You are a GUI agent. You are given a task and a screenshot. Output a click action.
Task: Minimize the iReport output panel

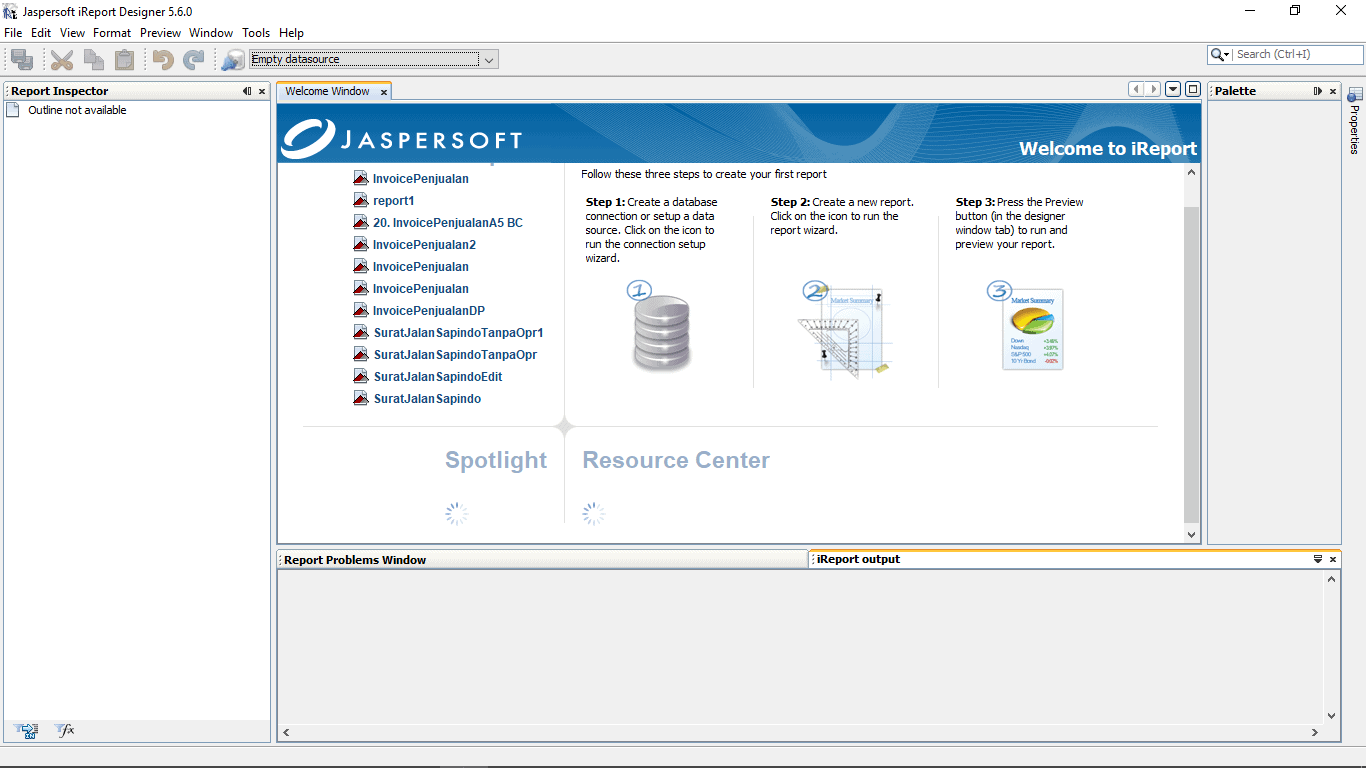click(x=1318, y=559)
